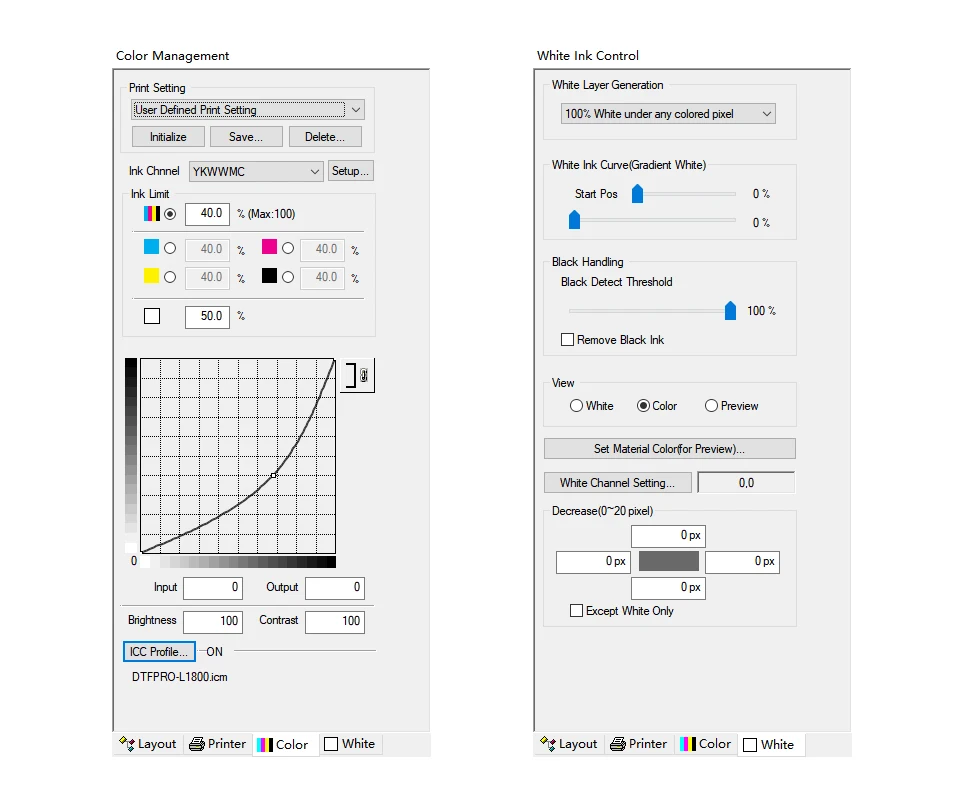The height and width of the screenshot is (800, 960).
Task: Click the curve control point on graph
Action: pyautogui.click(x=274, y=475)
